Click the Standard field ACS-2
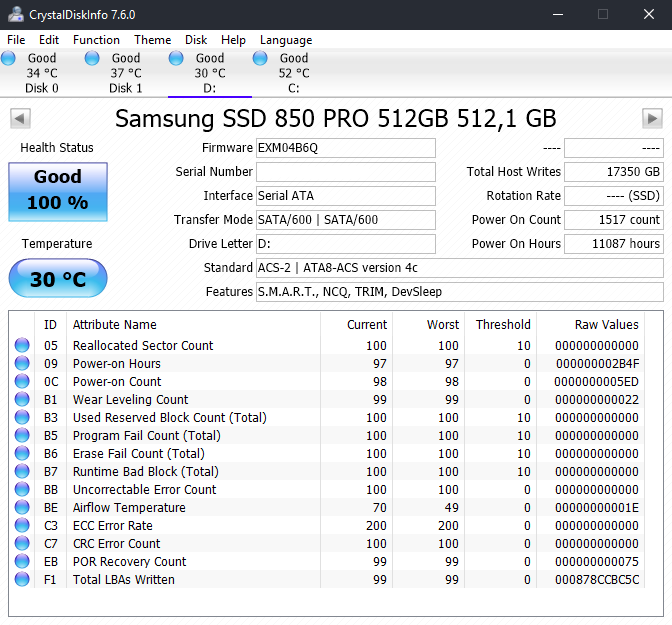672x625 pixels. tap(460, 268)
